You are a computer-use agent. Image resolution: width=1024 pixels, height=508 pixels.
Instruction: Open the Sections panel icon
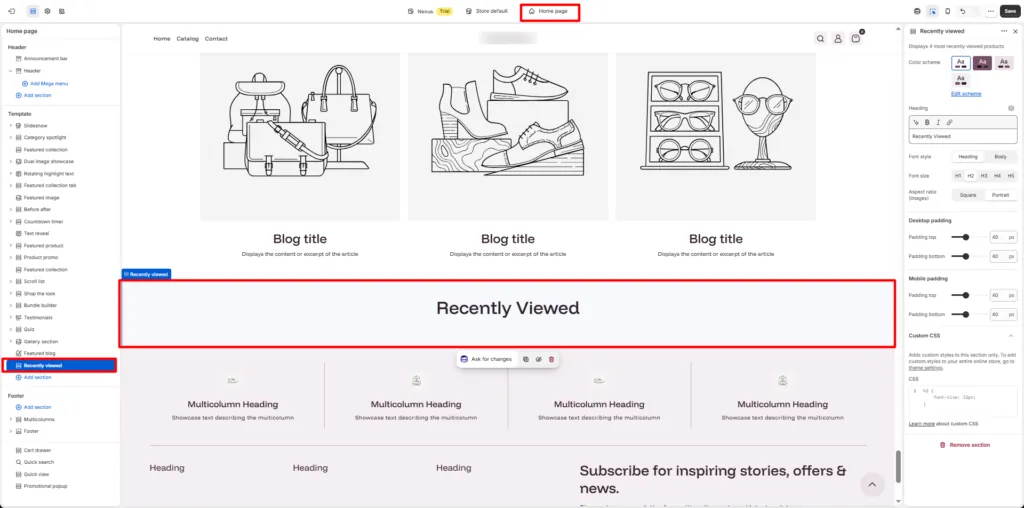[x=33, y=11]
